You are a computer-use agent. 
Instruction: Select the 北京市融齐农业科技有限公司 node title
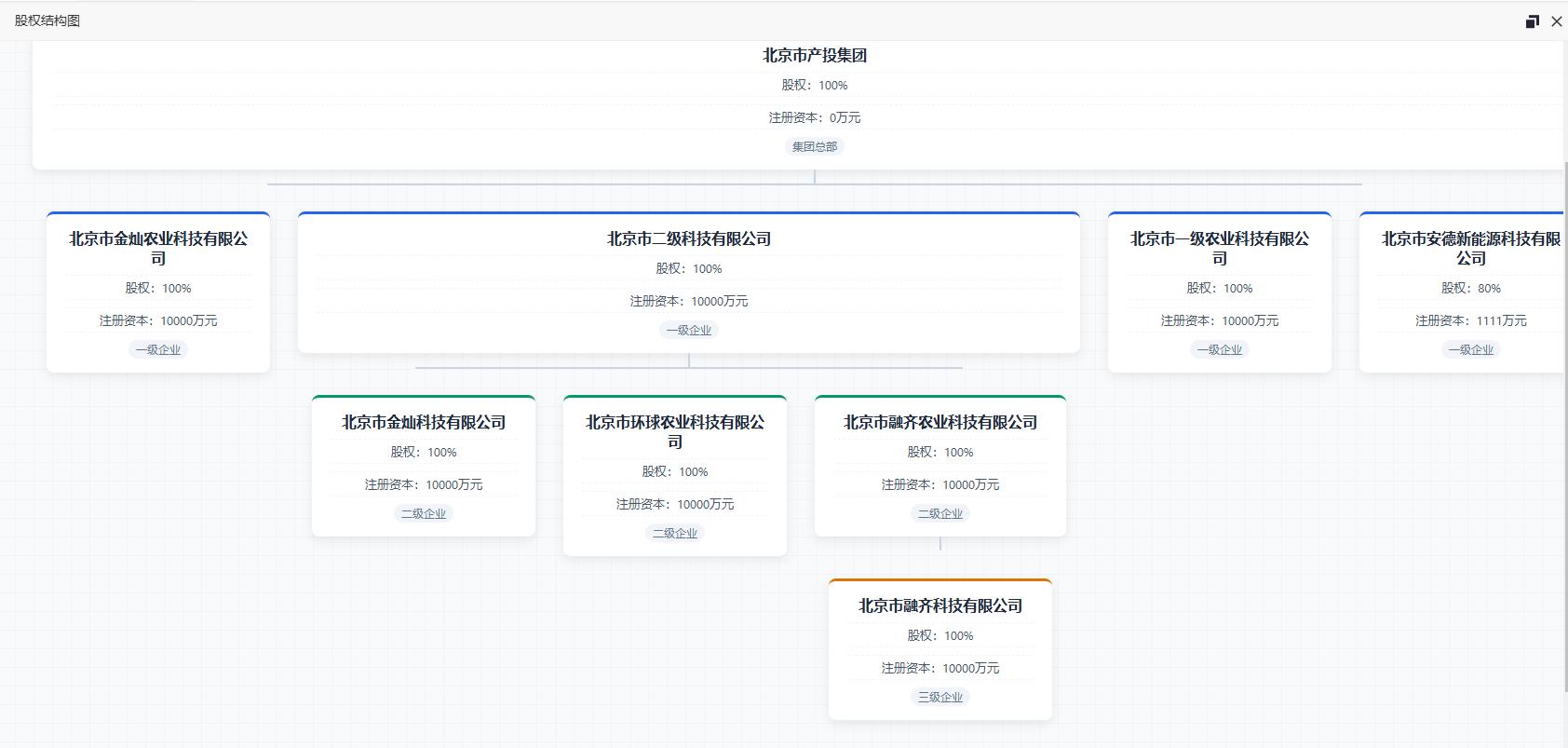(x=939, y=423)
